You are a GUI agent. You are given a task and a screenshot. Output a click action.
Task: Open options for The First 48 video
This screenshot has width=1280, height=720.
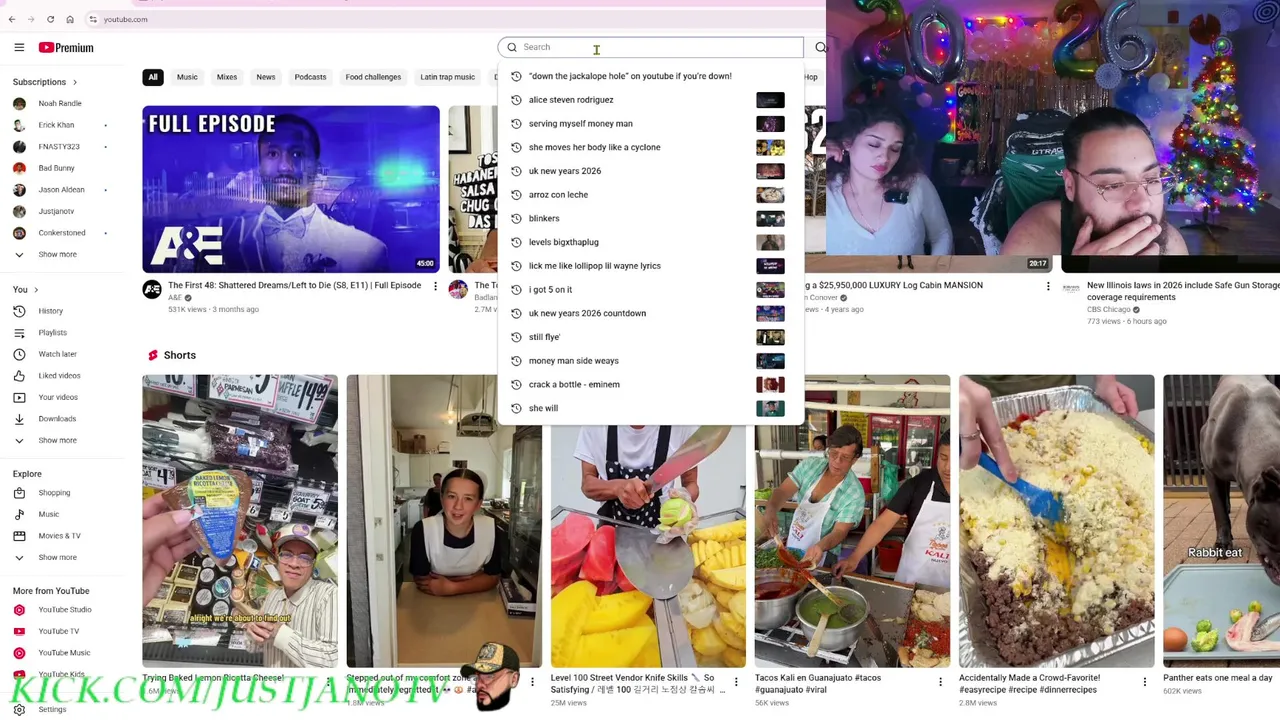click(x=435, y=286)
